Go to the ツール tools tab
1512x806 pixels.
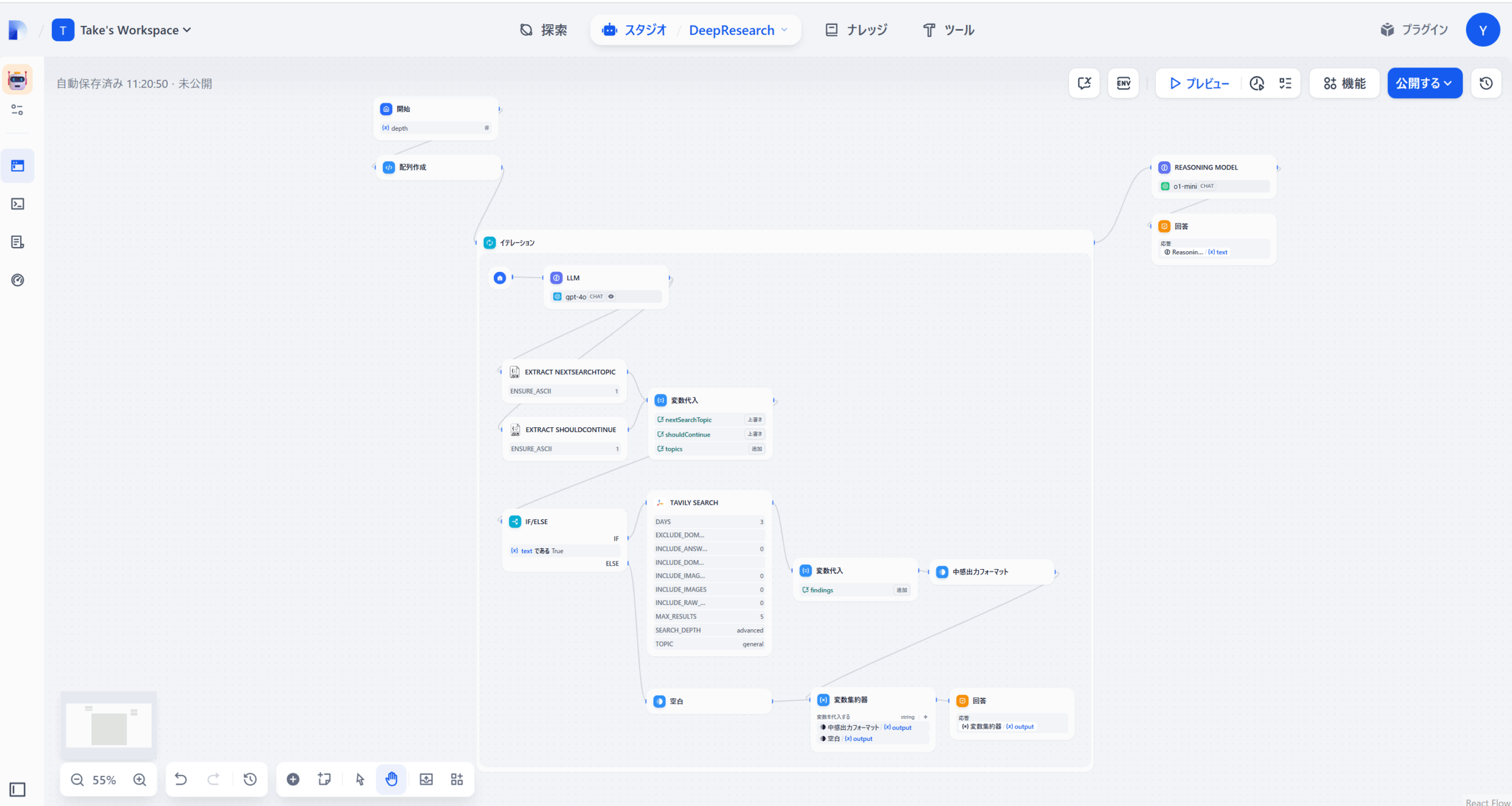click(x=949, y=30)
